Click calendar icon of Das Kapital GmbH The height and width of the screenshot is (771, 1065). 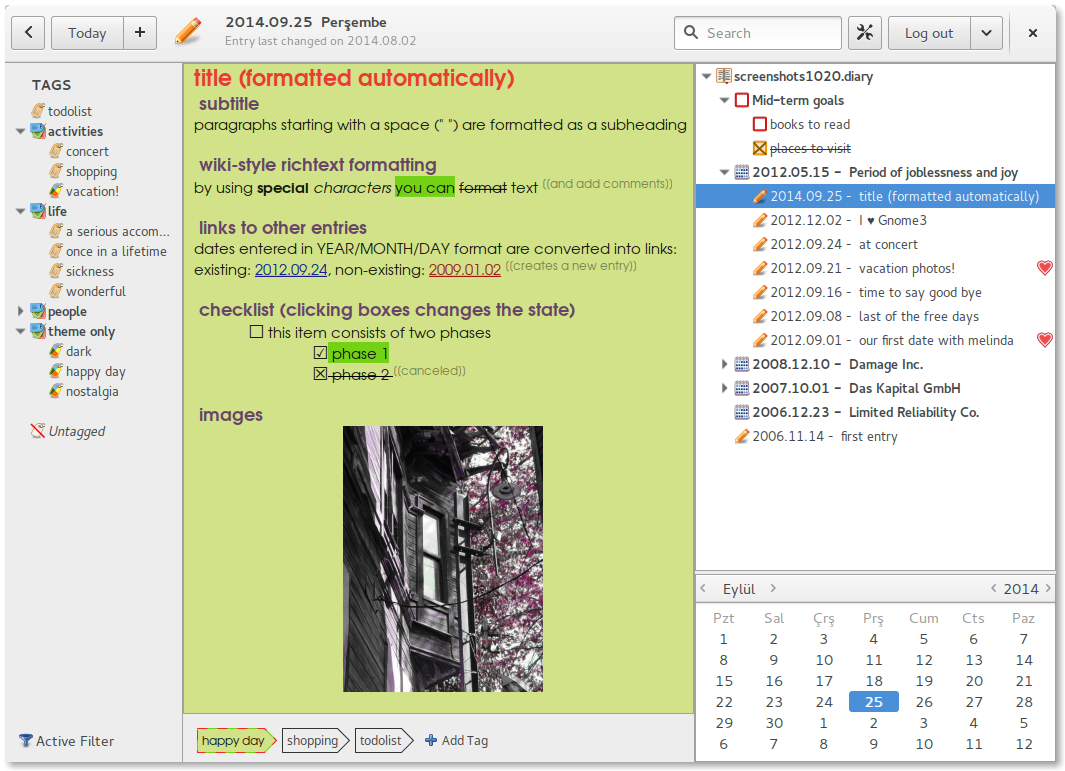click(742, 388)
